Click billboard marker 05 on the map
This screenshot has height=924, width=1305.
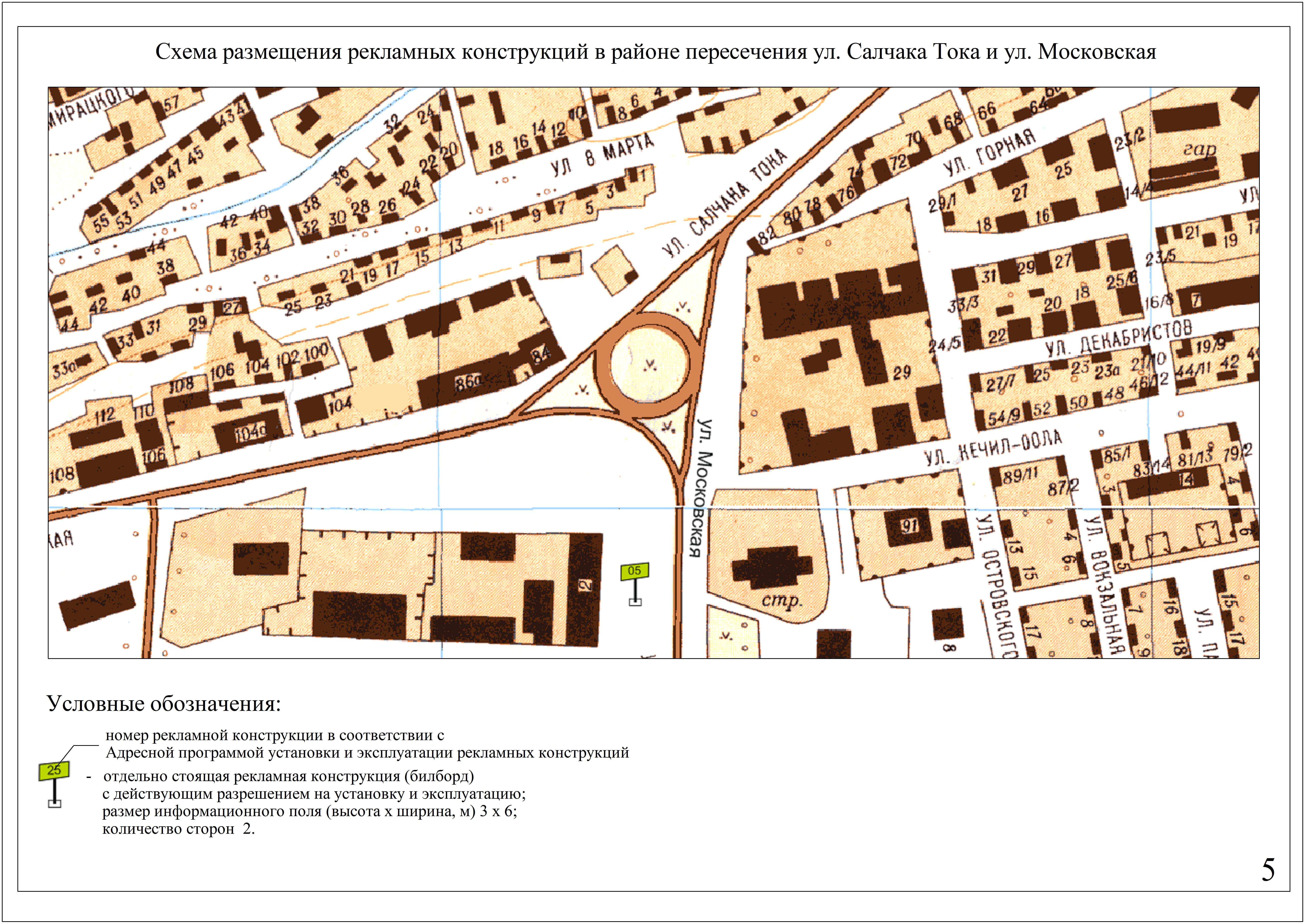(635, 584)
